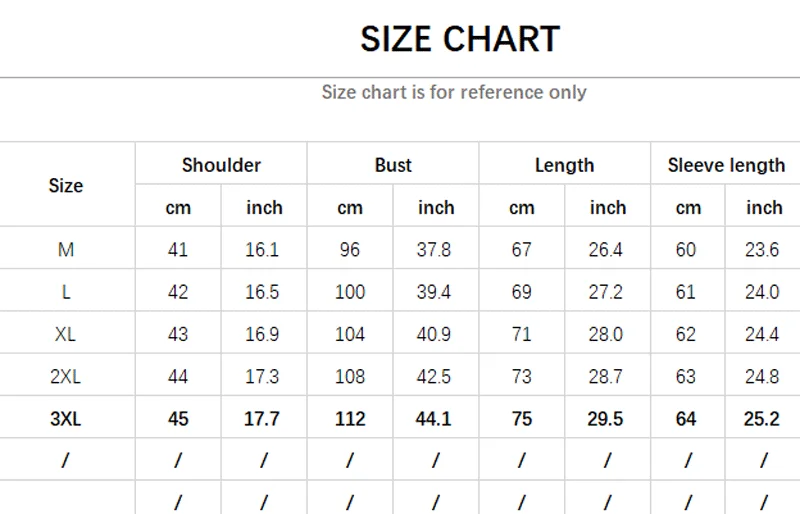Select the bold 3XL size row label

(66, 419)
